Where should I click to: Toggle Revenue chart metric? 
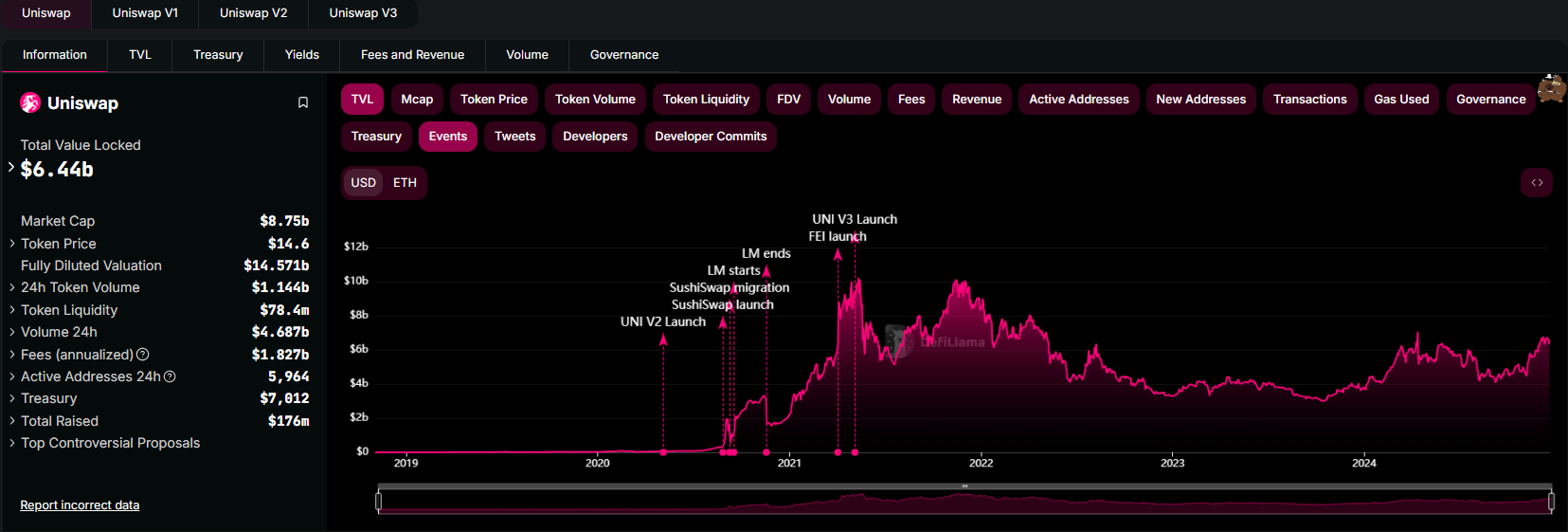pyautogui.click(x=977, y=99)
